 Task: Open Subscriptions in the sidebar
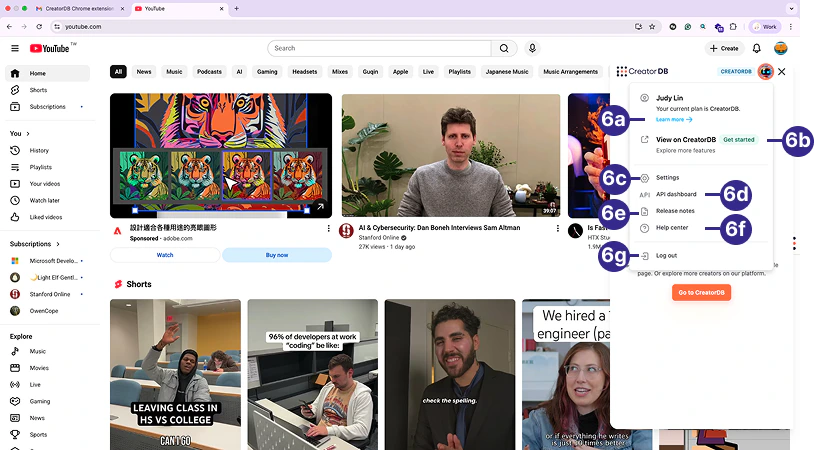47,106
